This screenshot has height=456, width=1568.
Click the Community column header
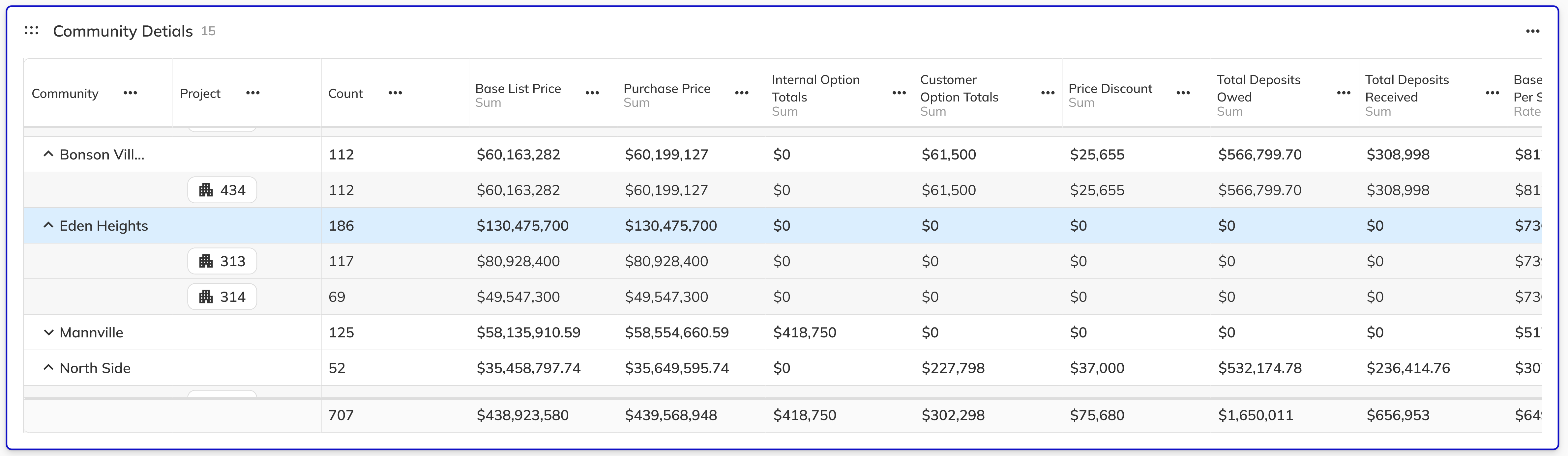65,94
